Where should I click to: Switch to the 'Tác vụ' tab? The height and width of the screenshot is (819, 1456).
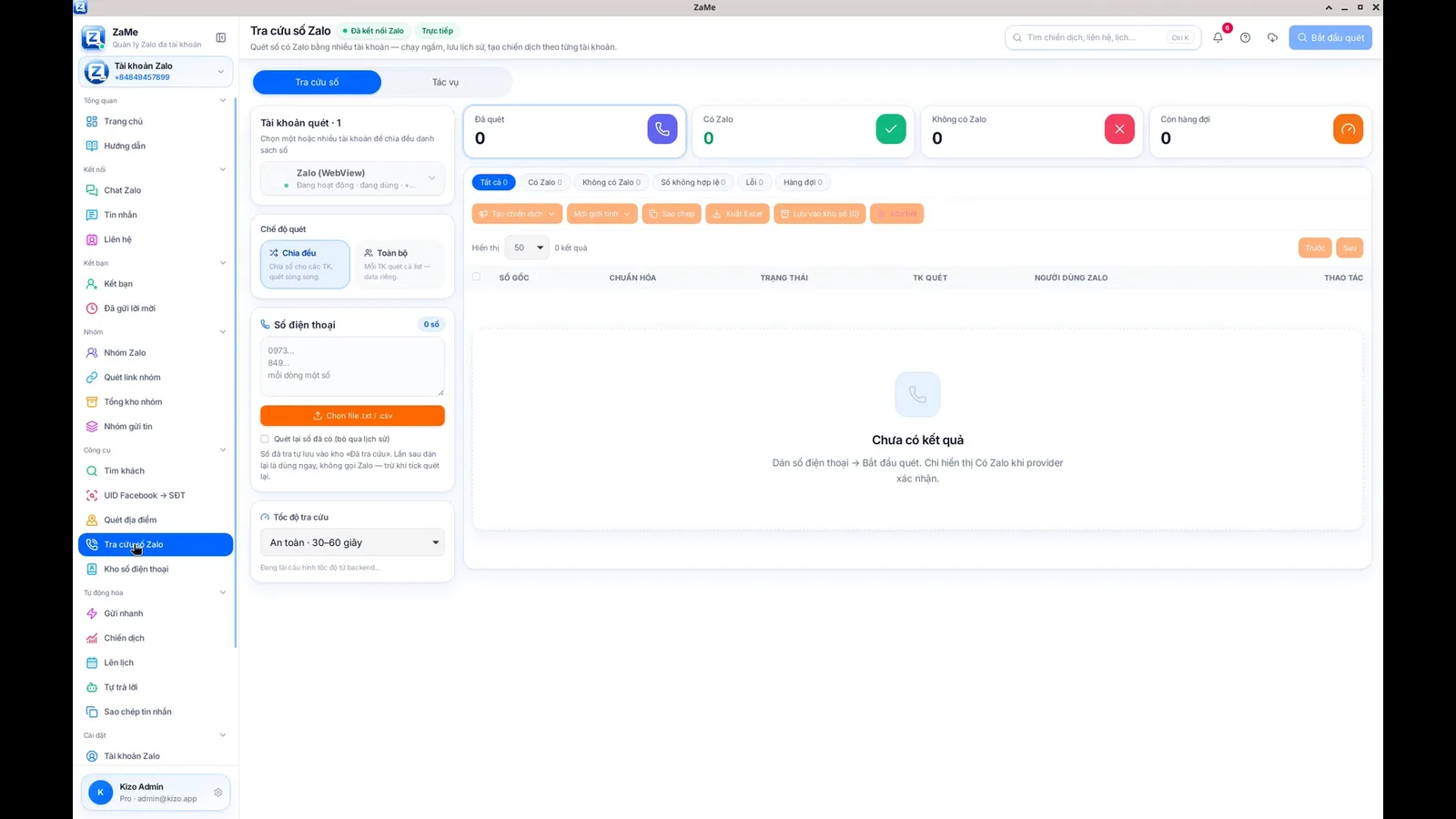[x=446, y=82]
